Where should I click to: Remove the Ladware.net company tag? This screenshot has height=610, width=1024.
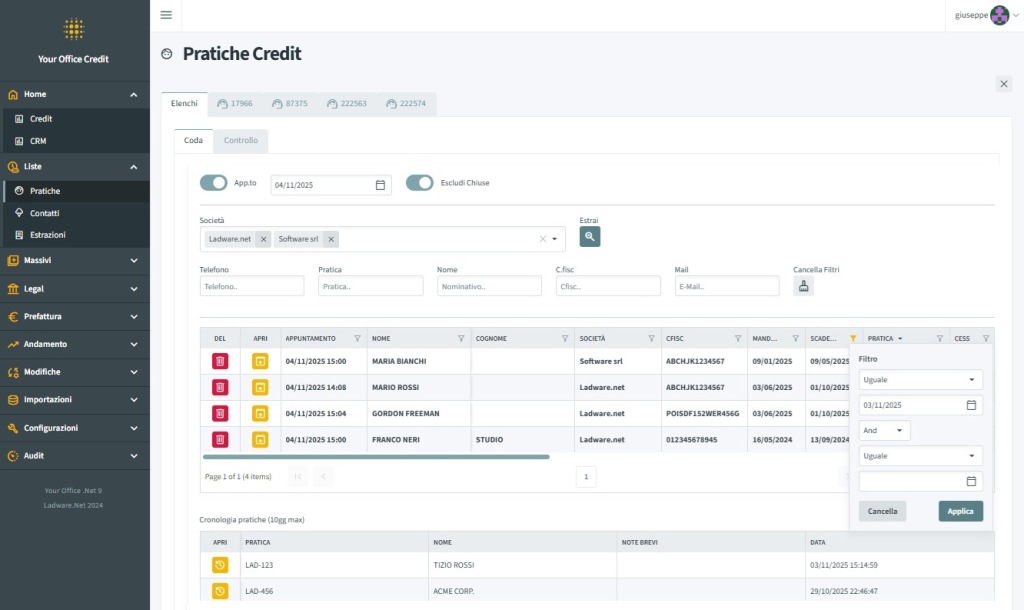(262, 239)
